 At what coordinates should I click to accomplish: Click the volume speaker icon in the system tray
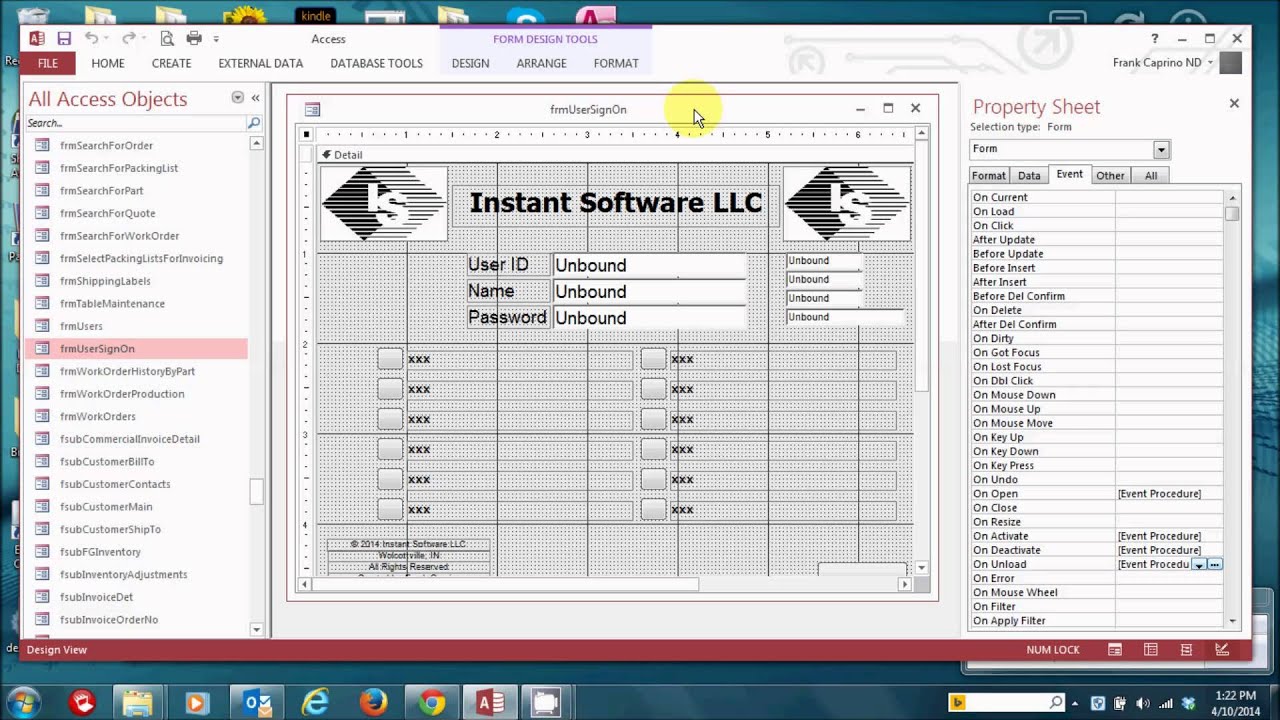(x=1143, y=703)
